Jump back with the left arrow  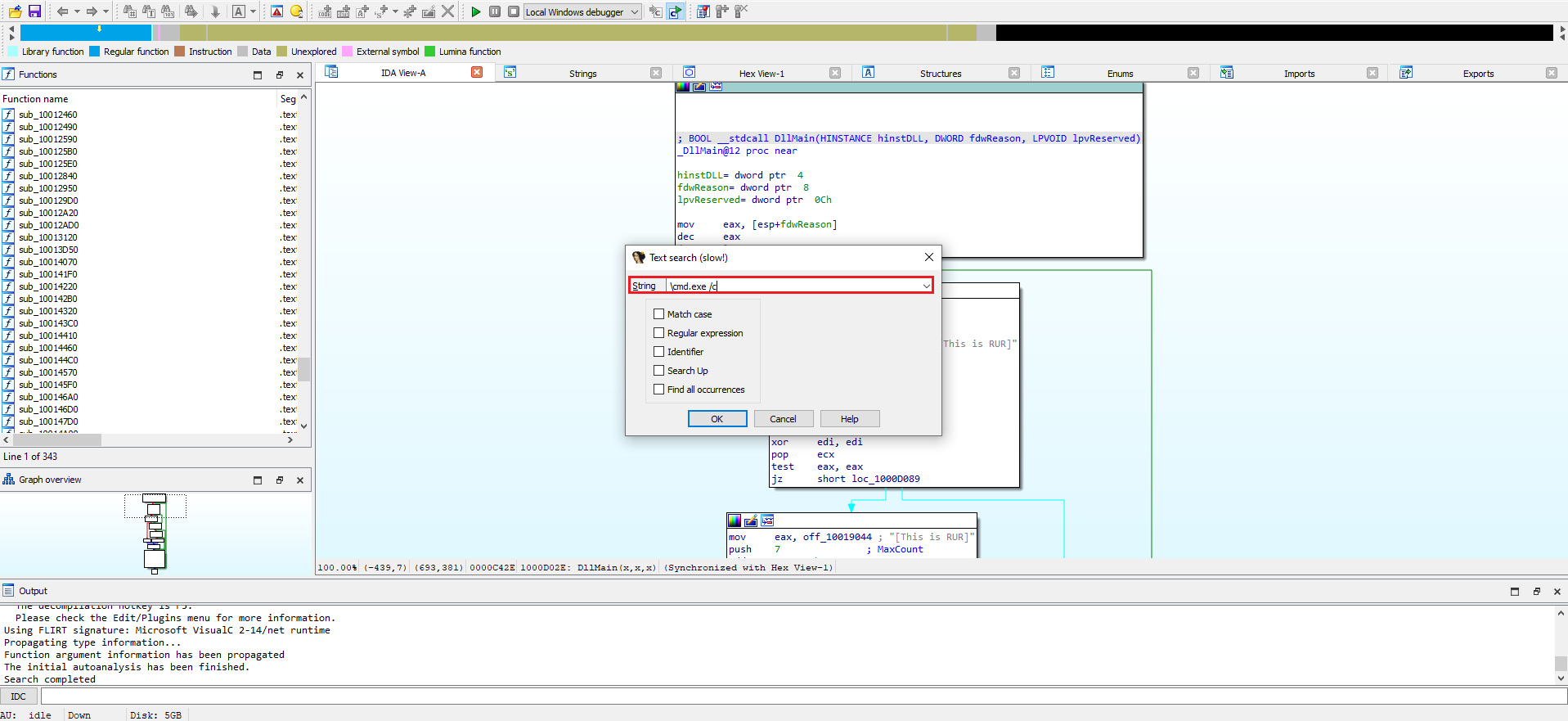tap(62, 11)
